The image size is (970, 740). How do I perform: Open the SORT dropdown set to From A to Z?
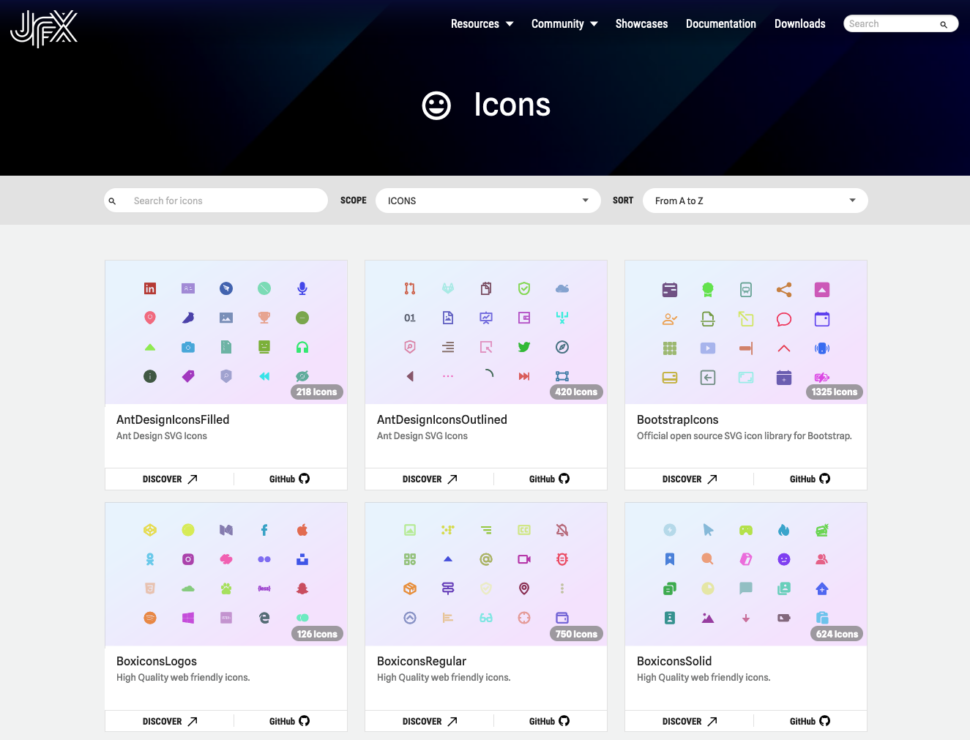pyautogui.click(x=755, y=200)
